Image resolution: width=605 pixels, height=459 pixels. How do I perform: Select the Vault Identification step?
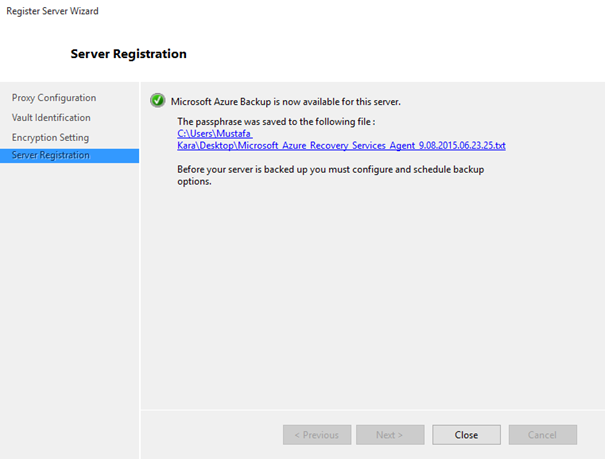coord(51,118)
